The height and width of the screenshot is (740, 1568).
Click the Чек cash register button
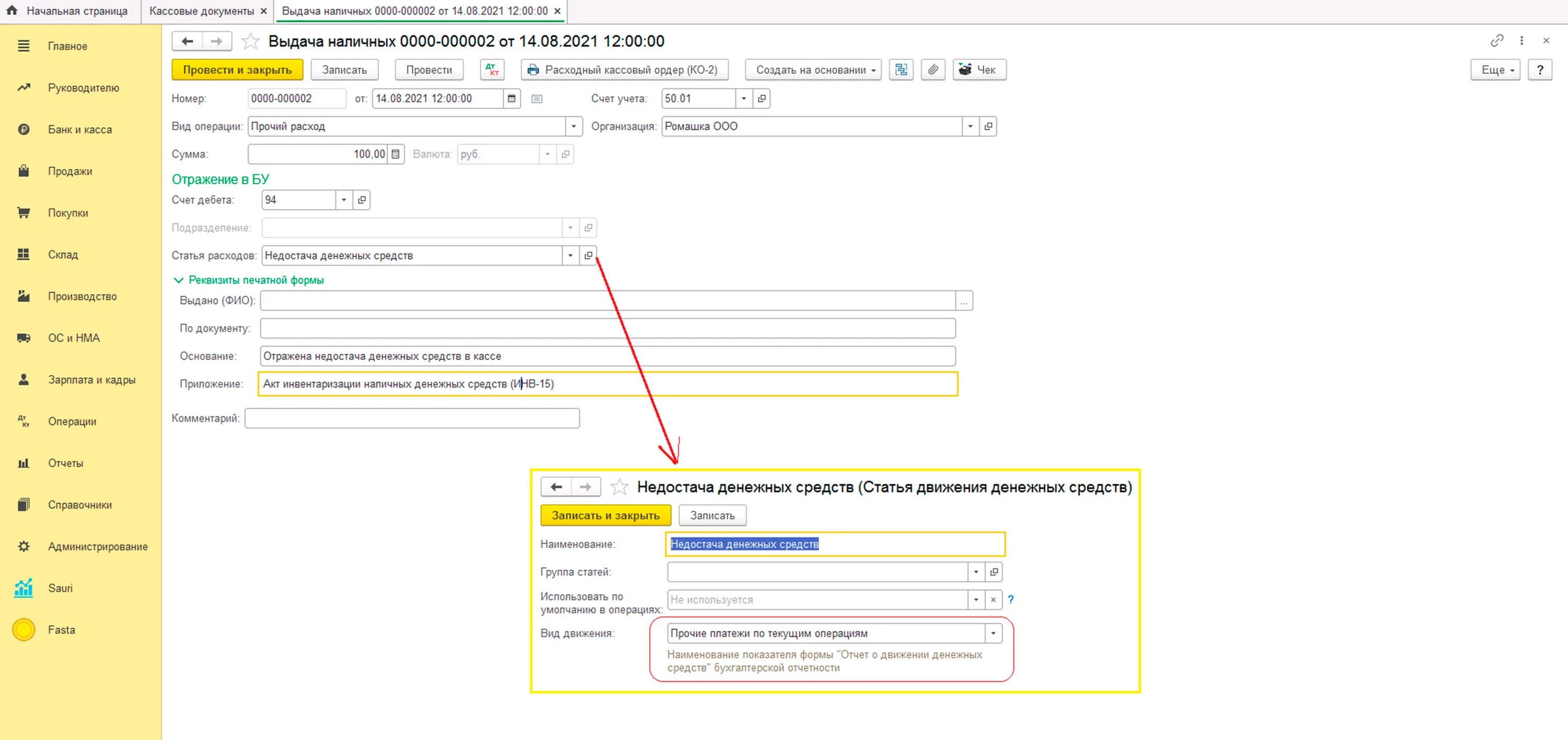[x=979, y=70]
